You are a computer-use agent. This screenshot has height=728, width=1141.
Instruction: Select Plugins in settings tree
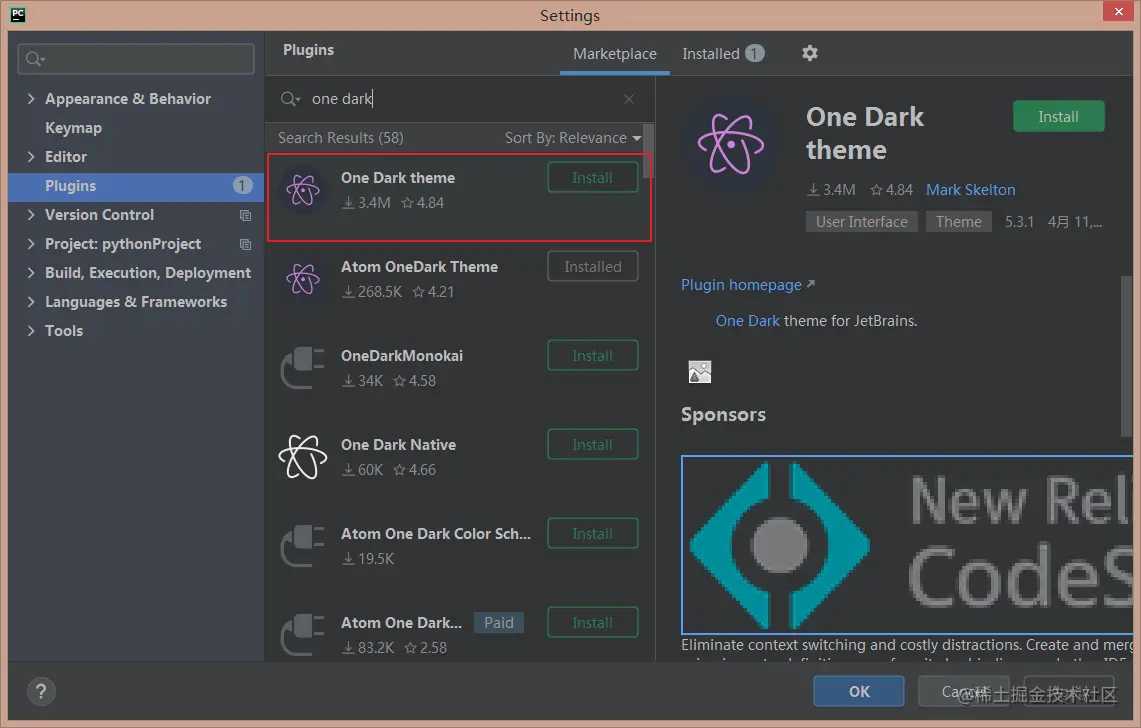click(71, 186)
